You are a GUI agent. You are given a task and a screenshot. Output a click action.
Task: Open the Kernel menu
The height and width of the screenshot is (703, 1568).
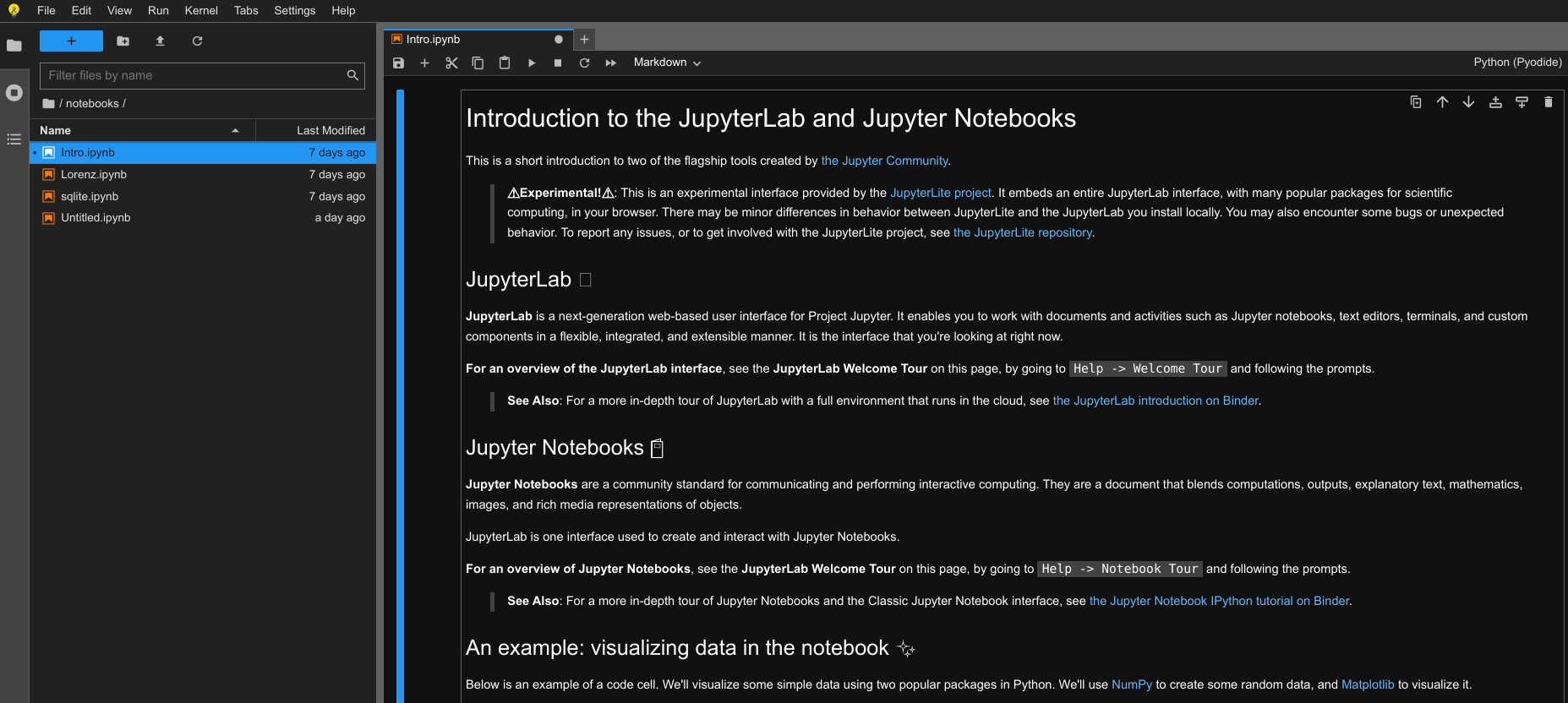coord(201,10)
